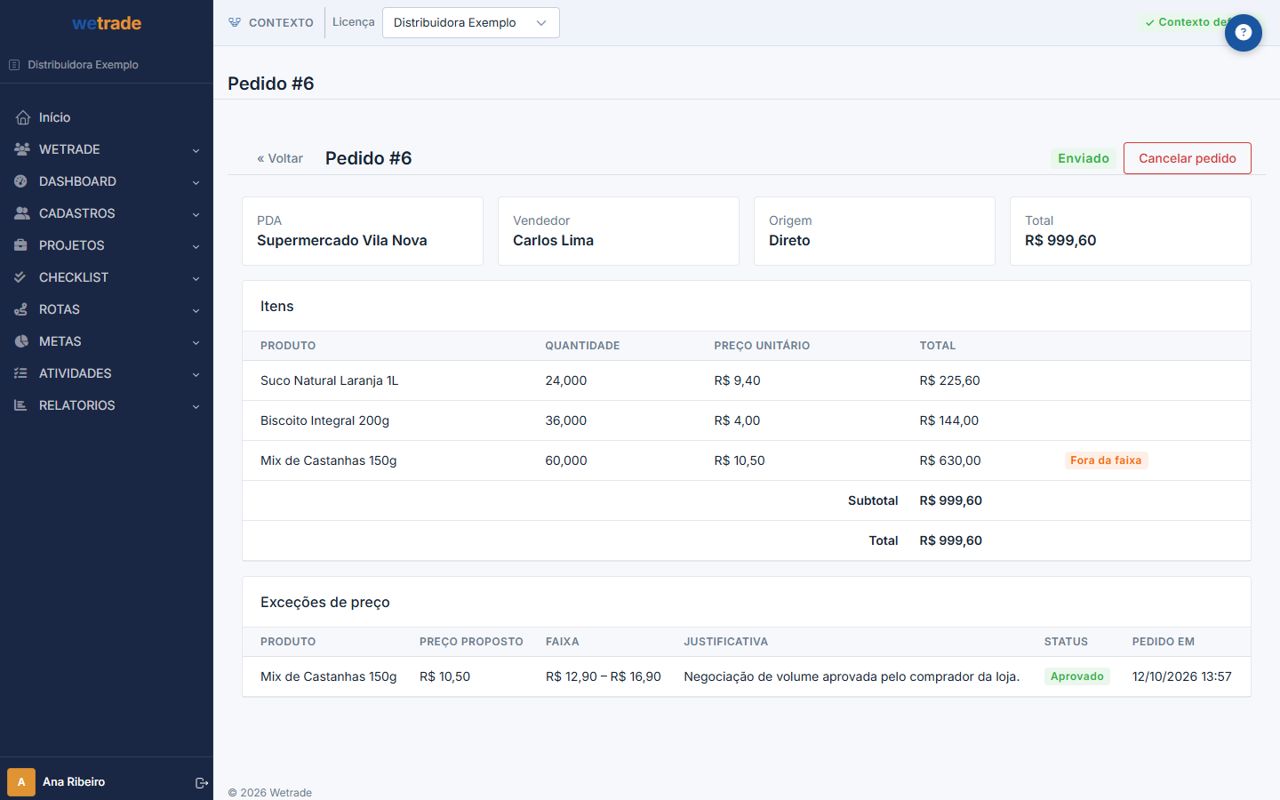This screenshot has width=1280, height=800.
Task: Click the Cancelar pedido button
Action: (1187, 158)
